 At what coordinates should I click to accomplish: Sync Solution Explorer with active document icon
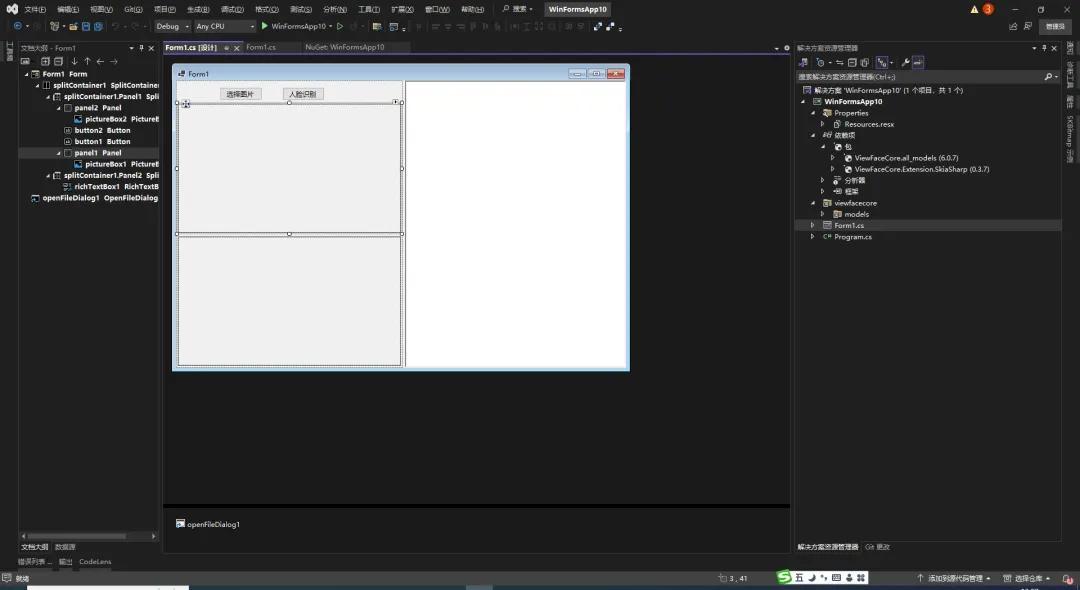[839, 62]
